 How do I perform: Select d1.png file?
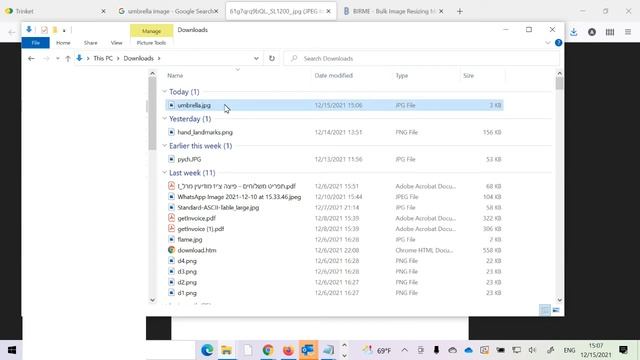point(334,293)
